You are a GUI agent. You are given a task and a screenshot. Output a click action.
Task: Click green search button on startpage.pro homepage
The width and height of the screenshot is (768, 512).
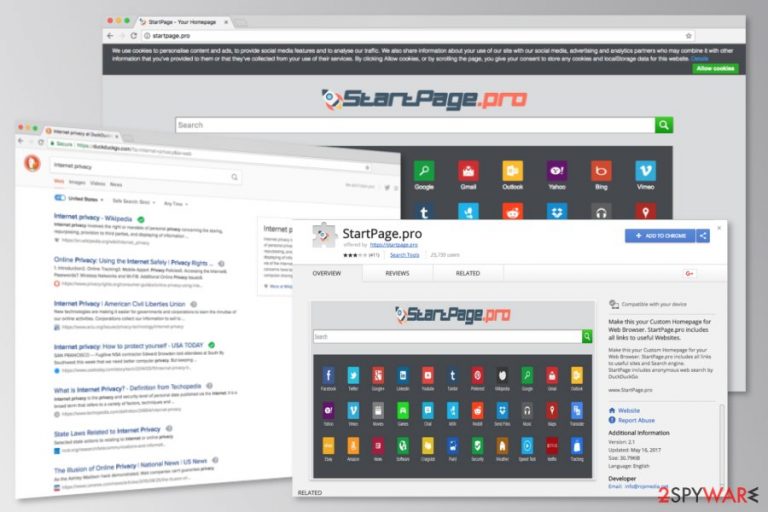(664, 125)
